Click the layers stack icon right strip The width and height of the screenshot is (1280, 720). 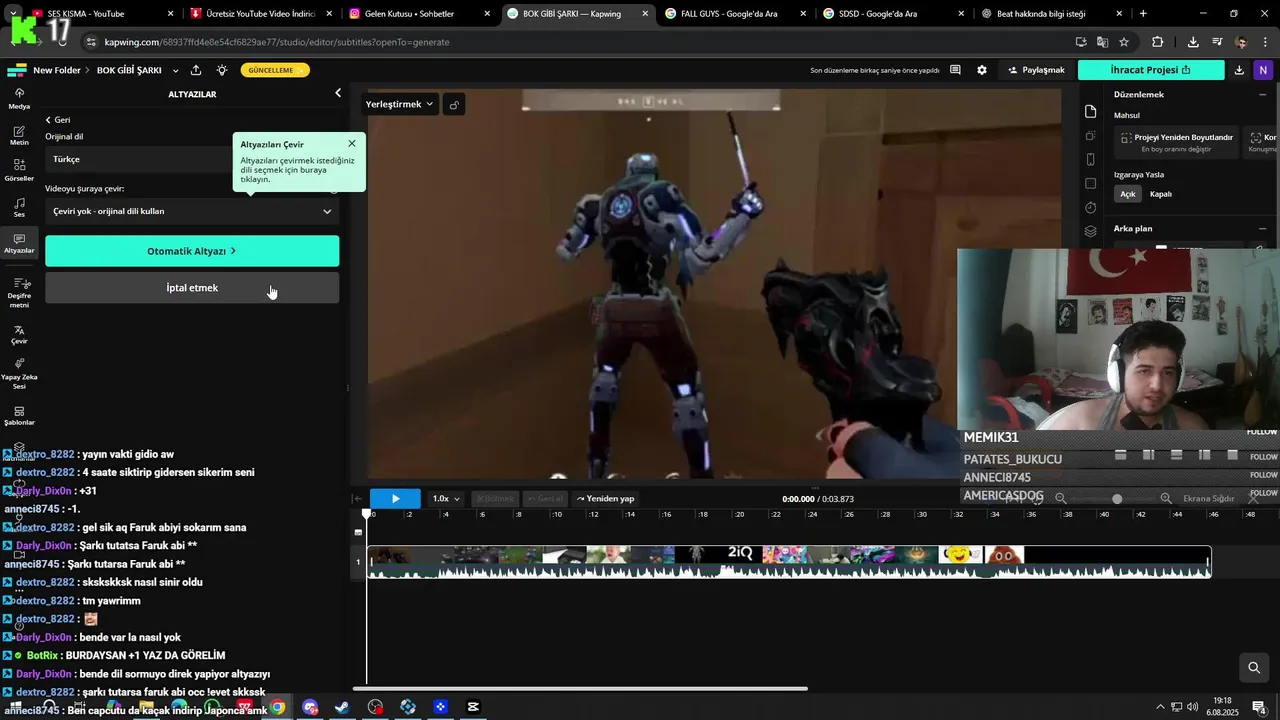tap(1091, 231)
